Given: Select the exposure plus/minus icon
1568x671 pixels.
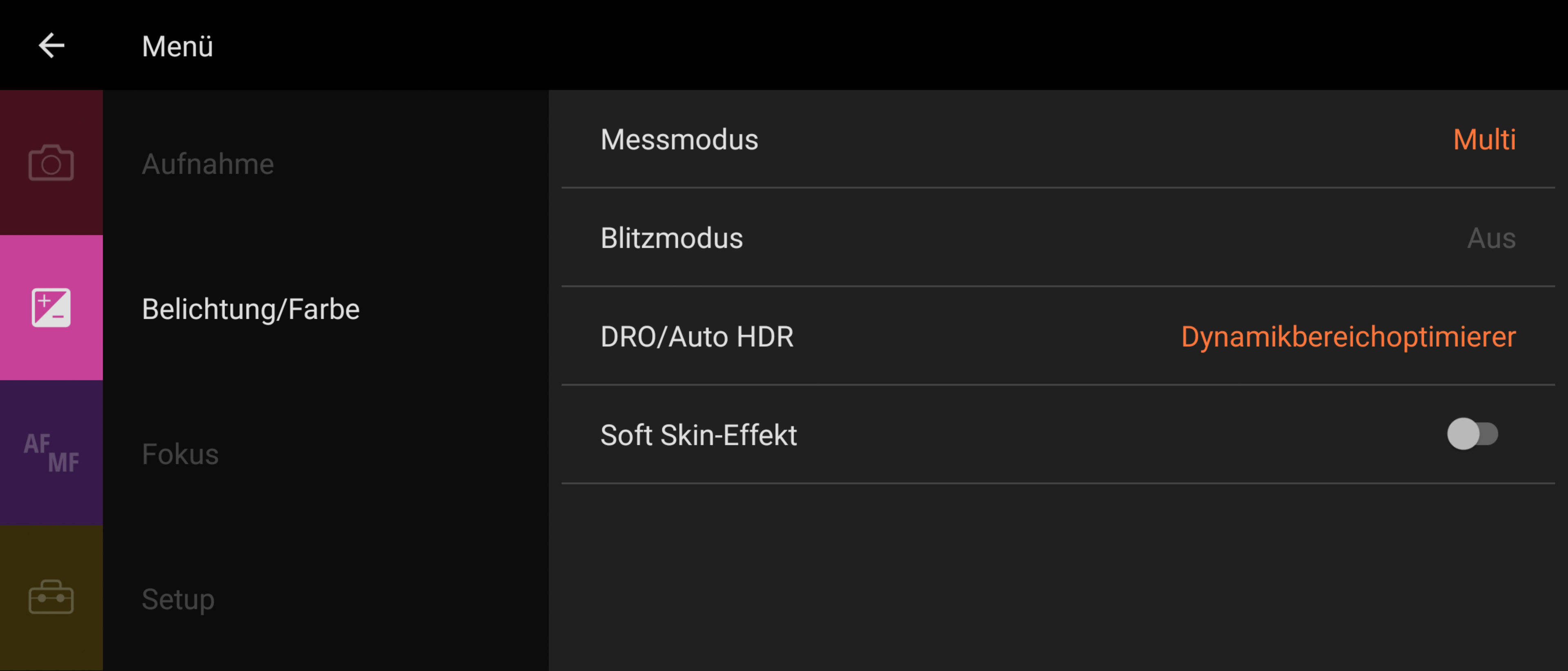Looking at the screenshot, I should (51, 308).
